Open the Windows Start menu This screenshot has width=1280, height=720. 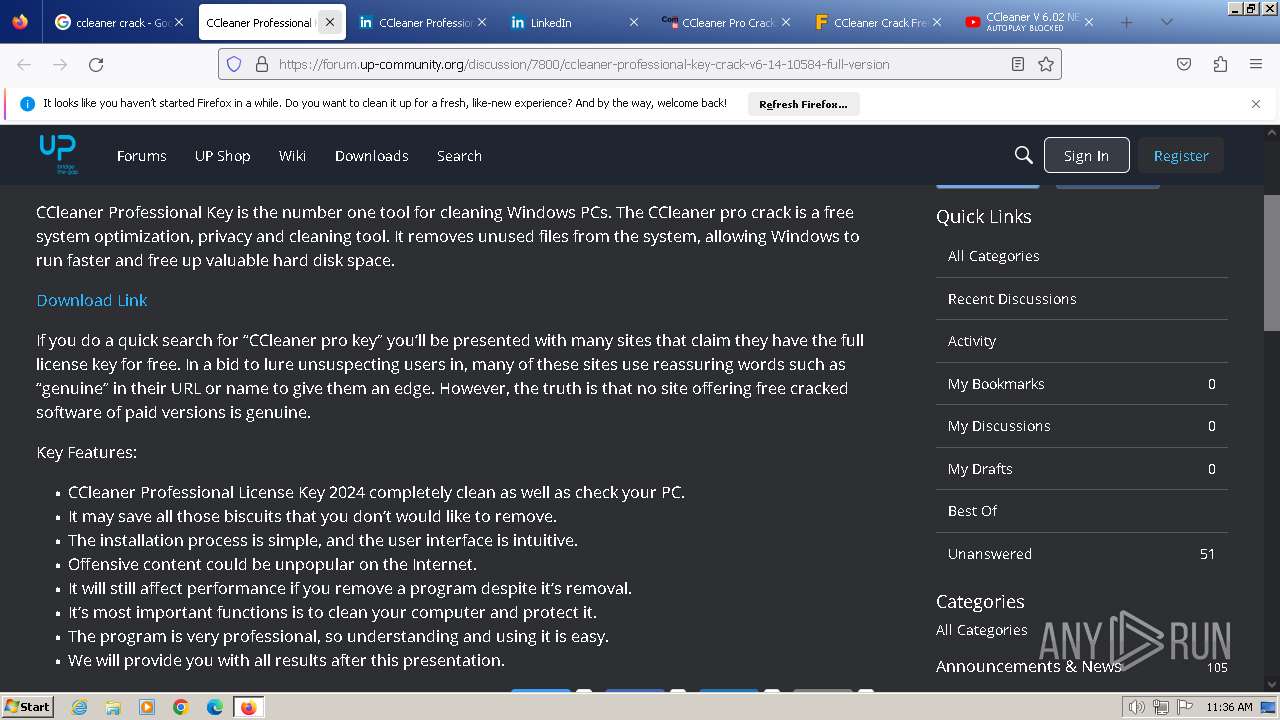click(28, 707)
